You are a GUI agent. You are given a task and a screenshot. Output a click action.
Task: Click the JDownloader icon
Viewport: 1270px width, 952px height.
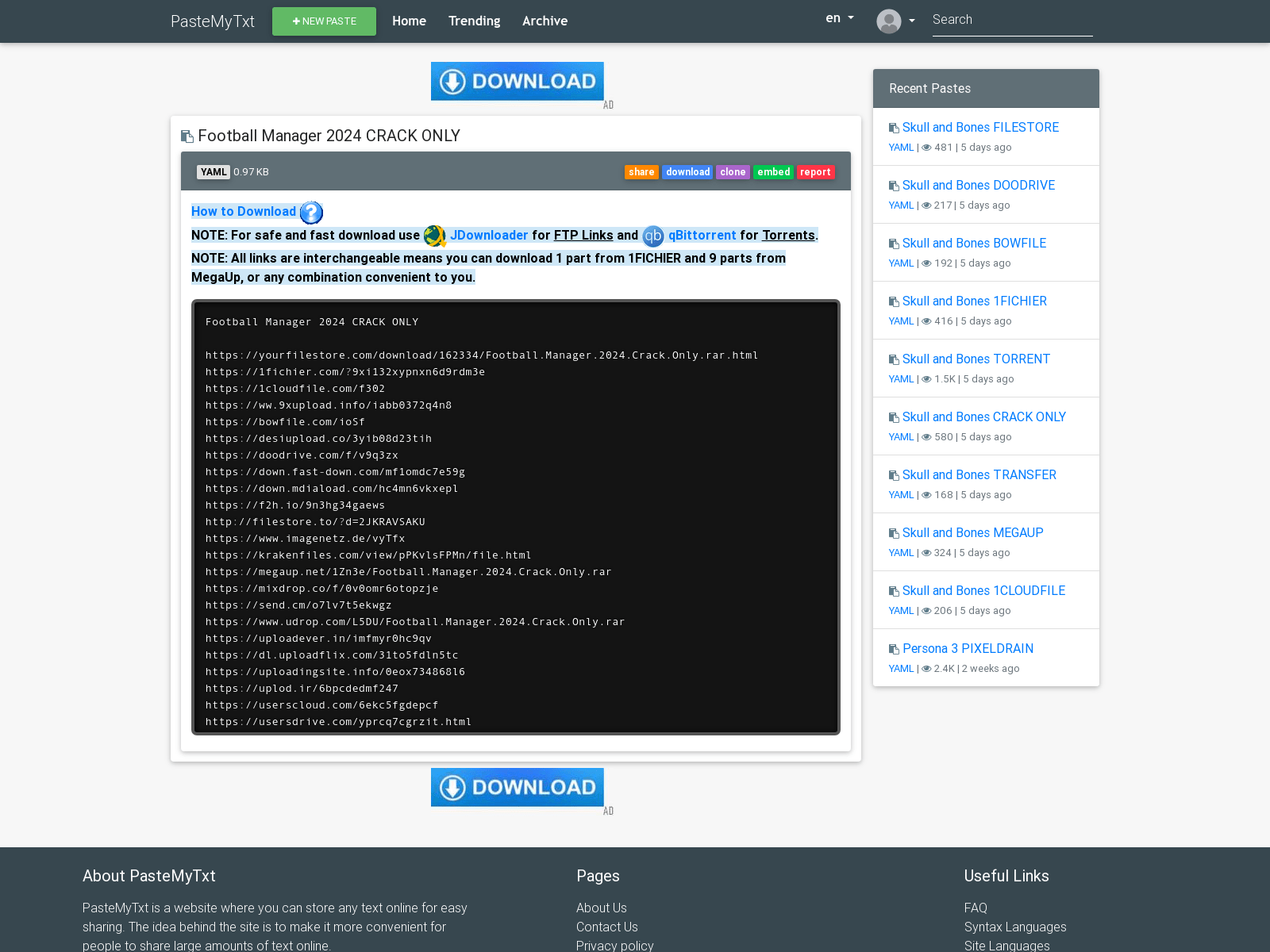[435, 236]
